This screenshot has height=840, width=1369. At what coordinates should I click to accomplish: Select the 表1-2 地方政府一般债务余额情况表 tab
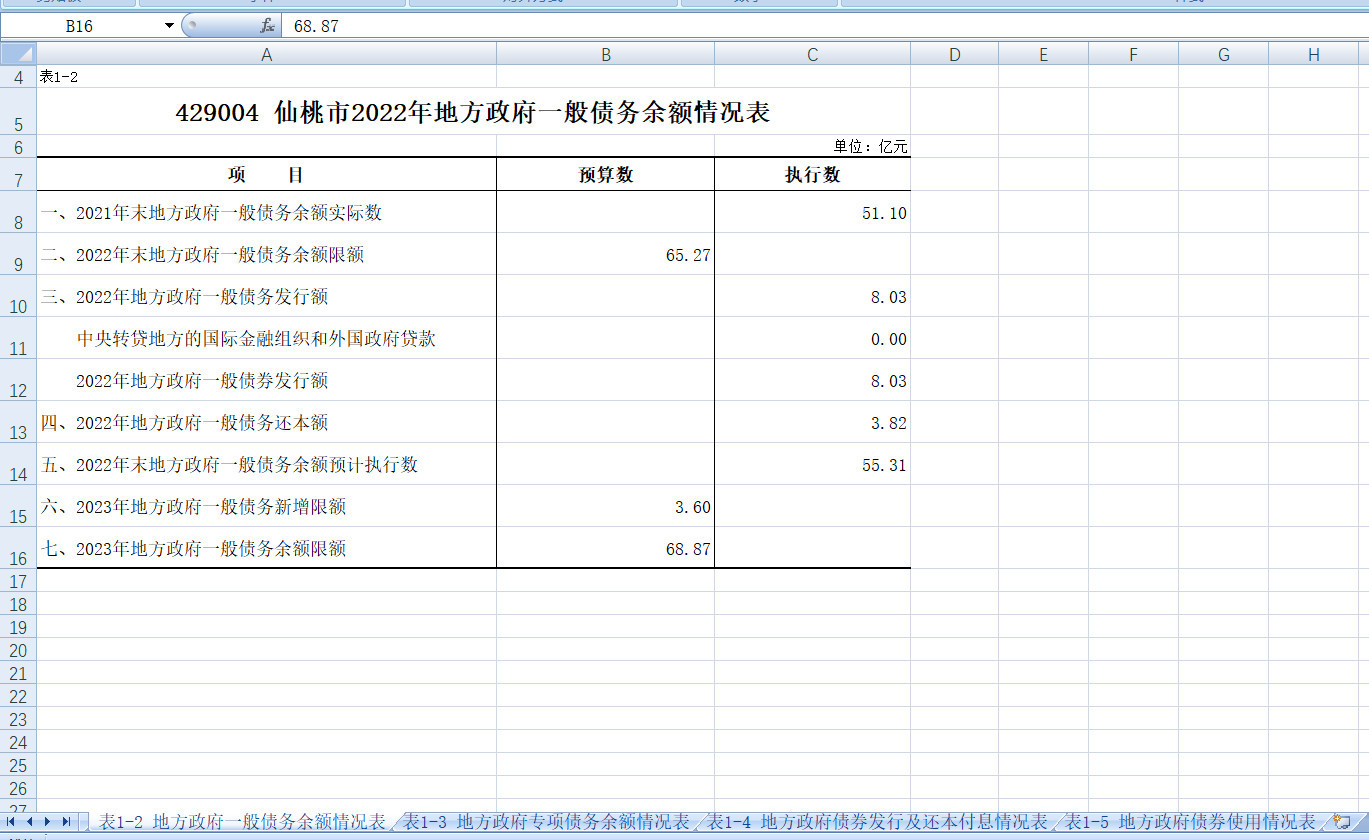tap(242, 822)
